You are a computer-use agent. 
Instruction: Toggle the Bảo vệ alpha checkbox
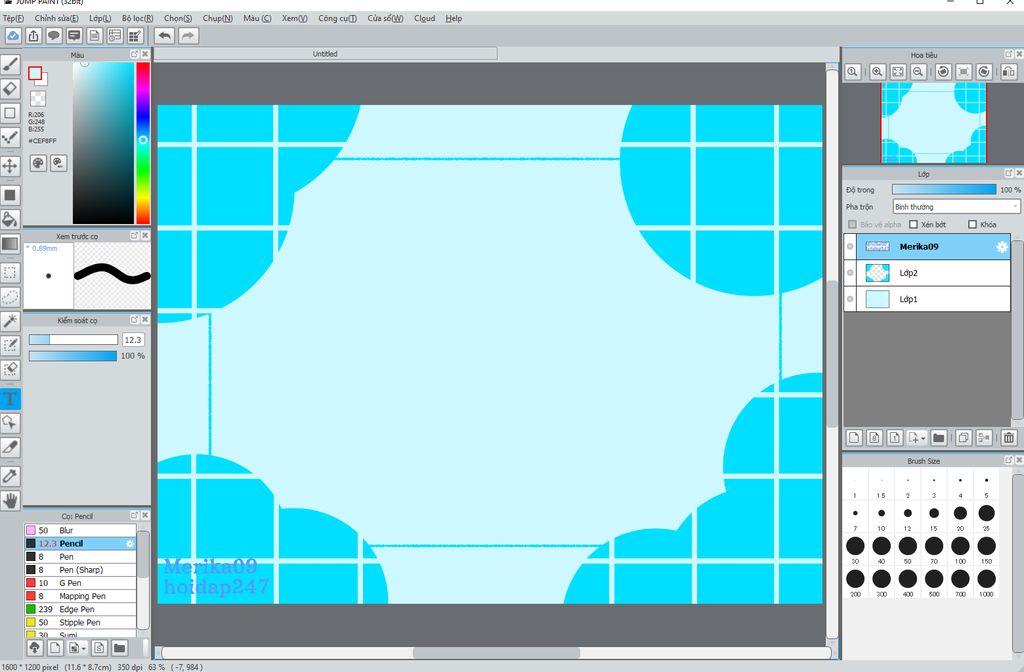coord(852,224)
